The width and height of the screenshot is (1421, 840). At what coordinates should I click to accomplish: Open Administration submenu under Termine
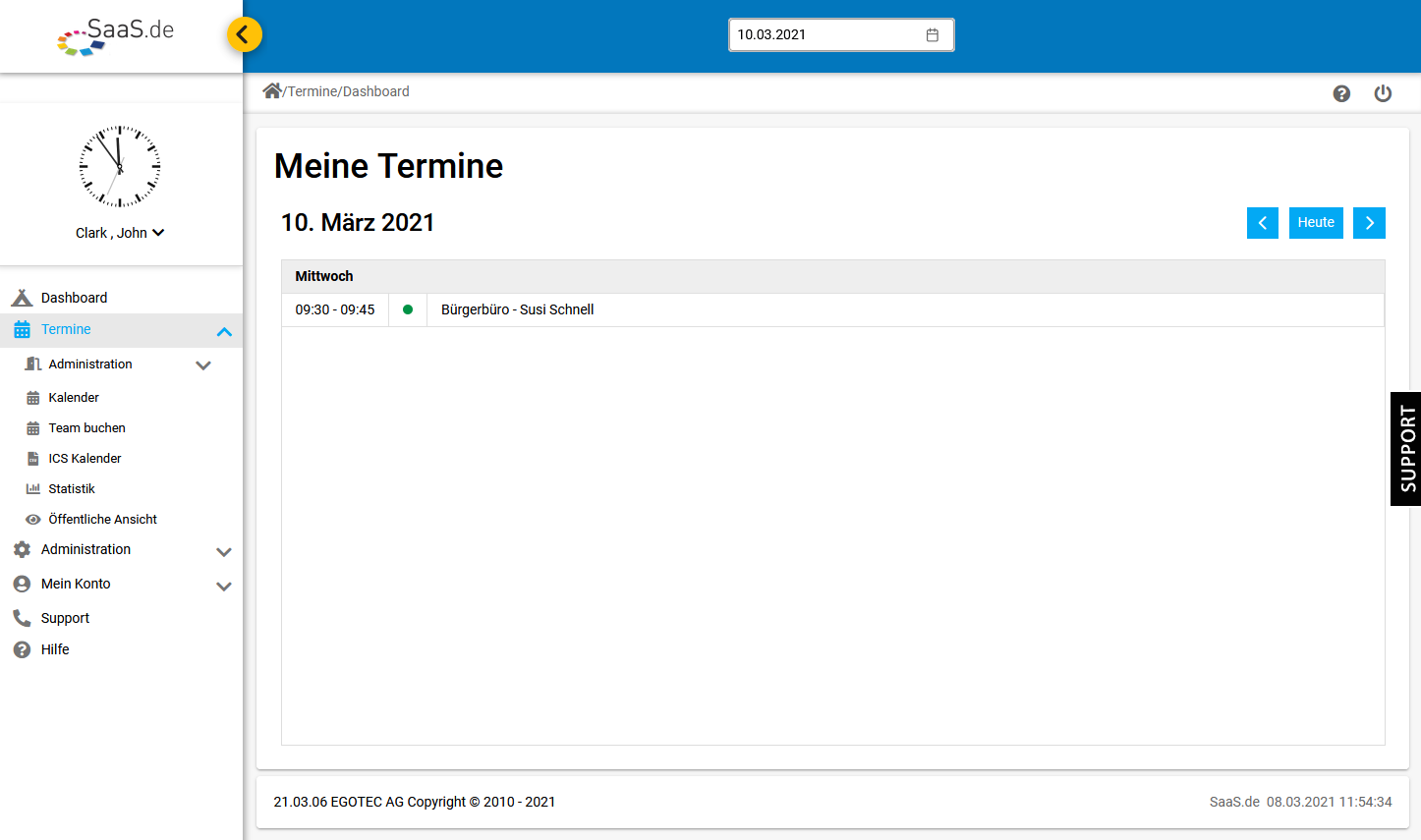click(90, 364)
